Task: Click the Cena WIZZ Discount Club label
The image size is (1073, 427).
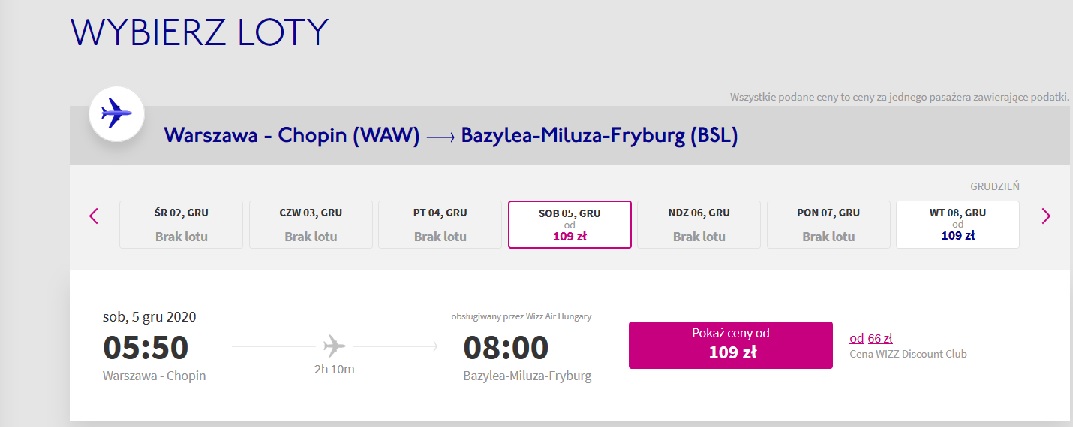Action: pos(907,354)
